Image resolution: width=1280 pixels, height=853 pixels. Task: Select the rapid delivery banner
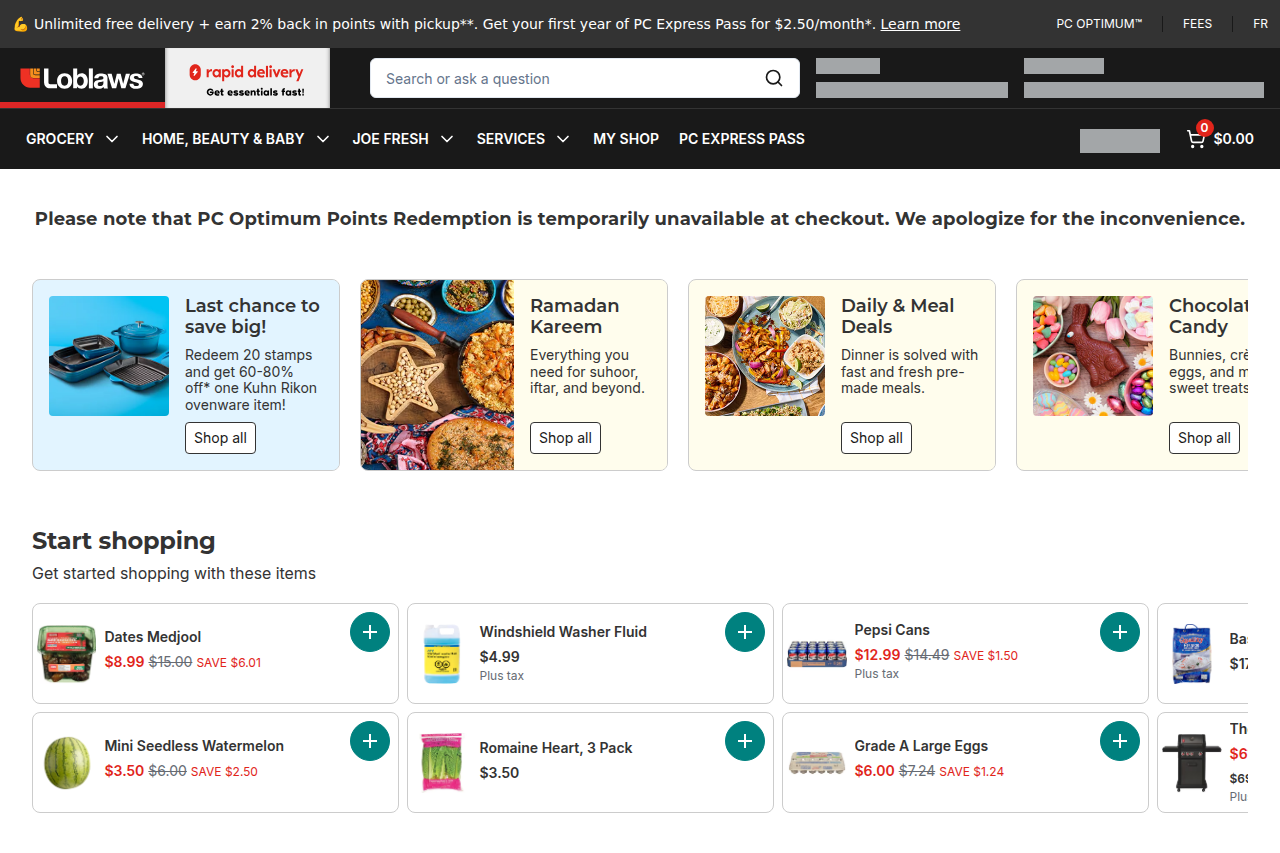tap(247, 77)
